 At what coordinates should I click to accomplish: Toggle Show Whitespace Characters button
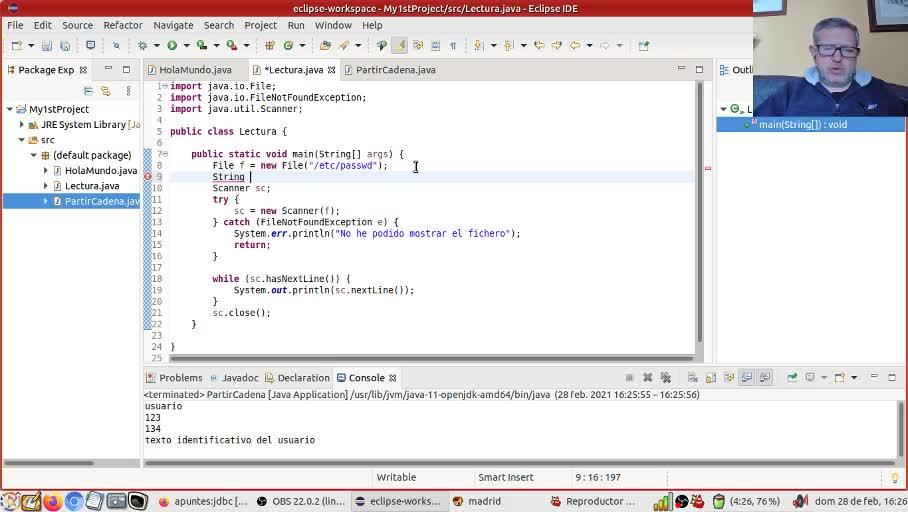point(453,45)
